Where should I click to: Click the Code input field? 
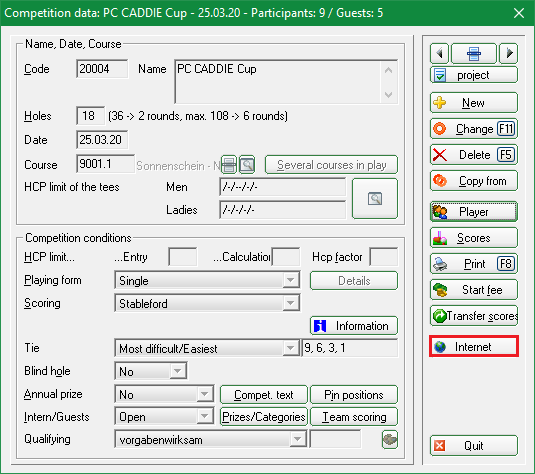pos(102,69)
